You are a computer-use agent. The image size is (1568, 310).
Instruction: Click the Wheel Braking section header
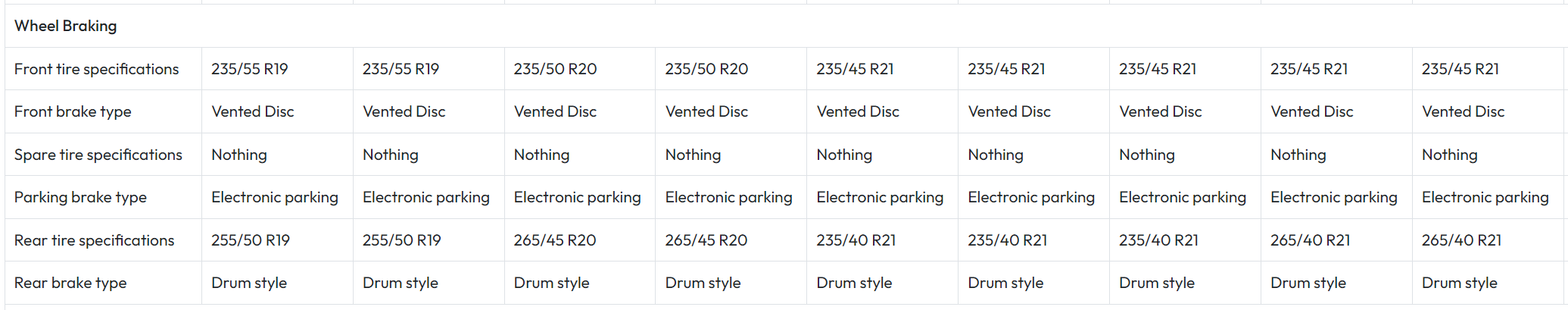(x=66, y=26)
